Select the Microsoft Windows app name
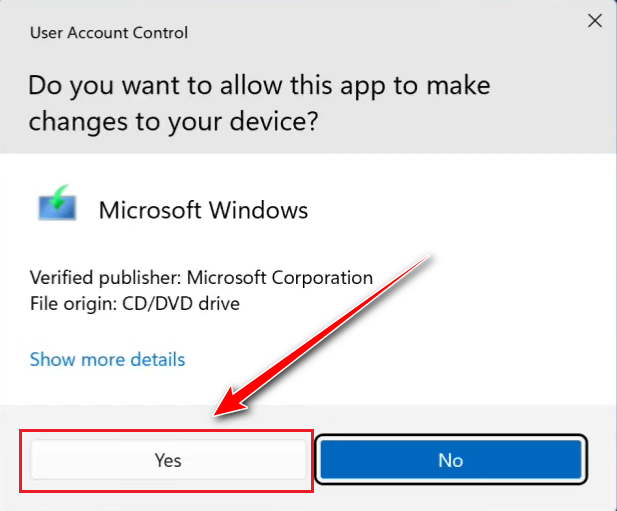The width and height of the screenshot is (617, 511). [x=203, y=211]
